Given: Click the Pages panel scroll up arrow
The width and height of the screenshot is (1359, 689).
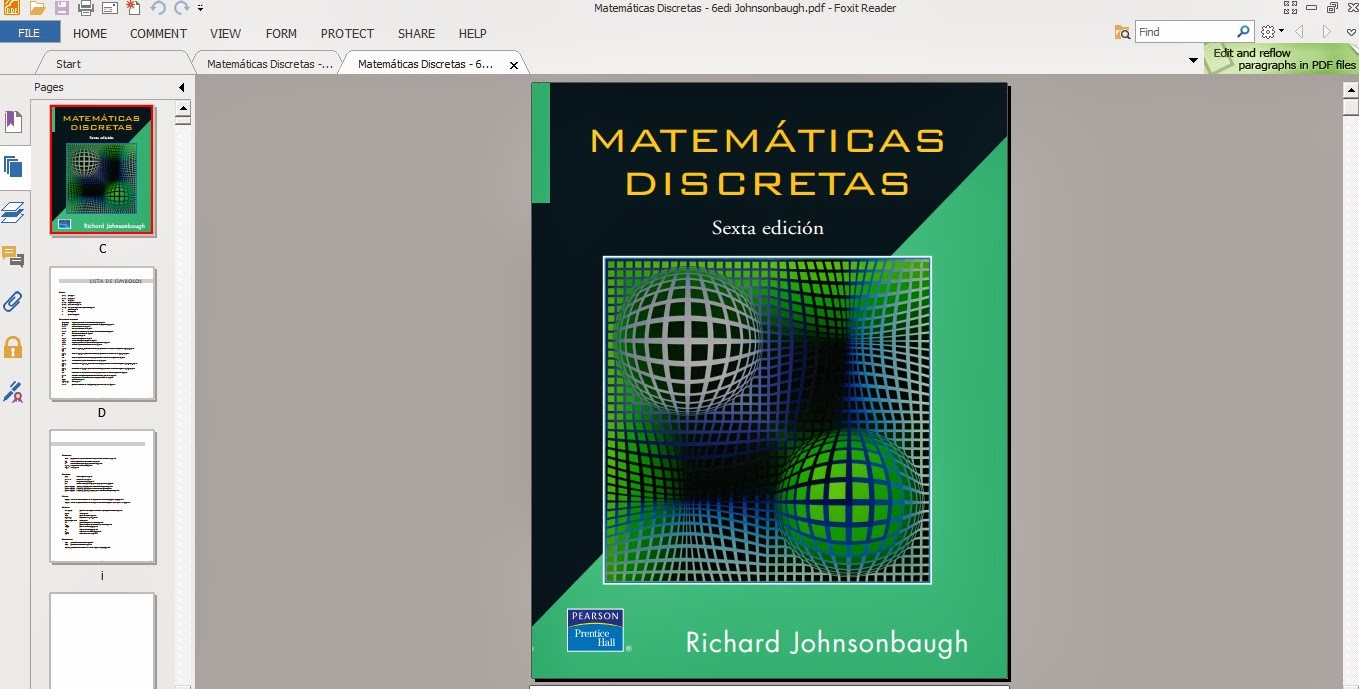Looking at the screenshot, I should tap(183, 108).
